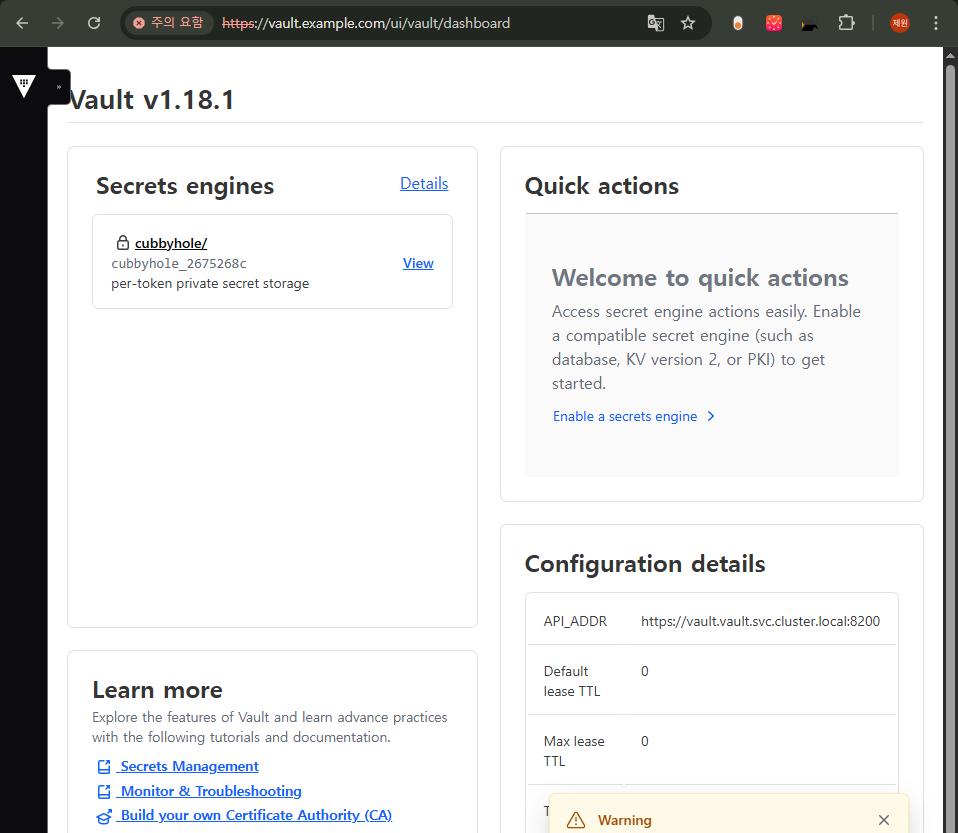Click the Welcome to quick actions heading

coord(700,278)
